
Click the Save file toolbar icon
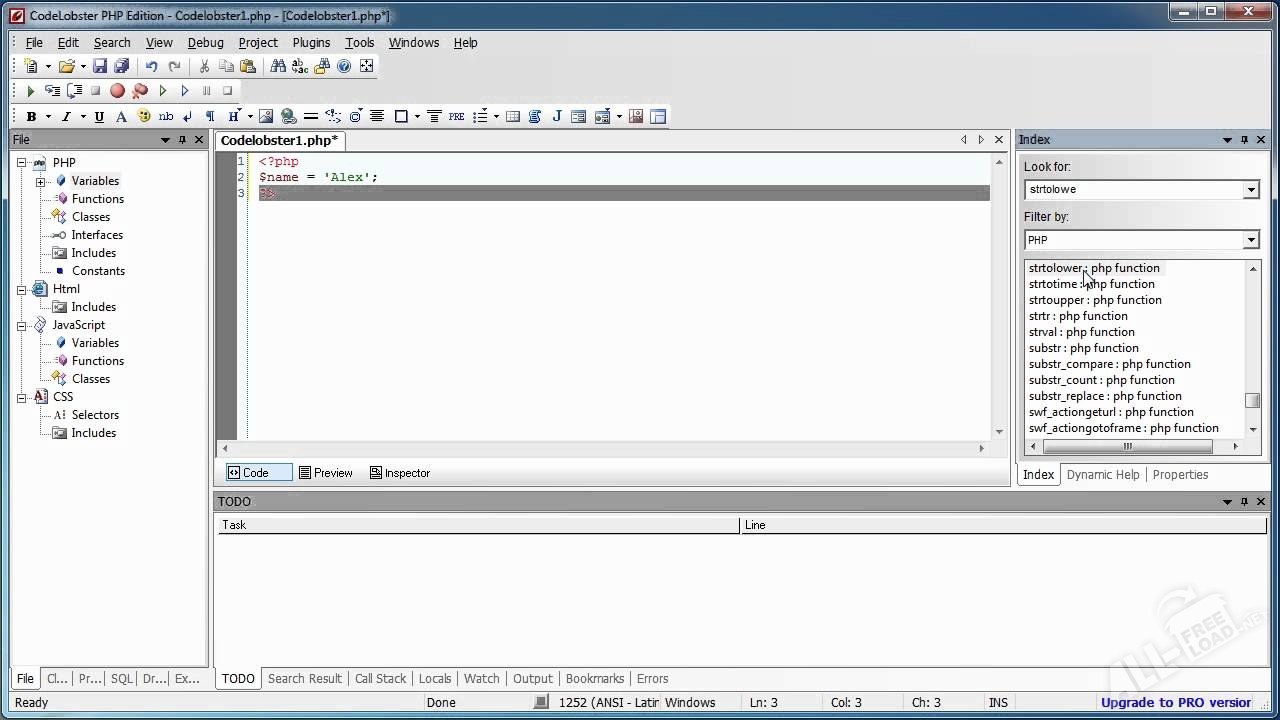99,66
